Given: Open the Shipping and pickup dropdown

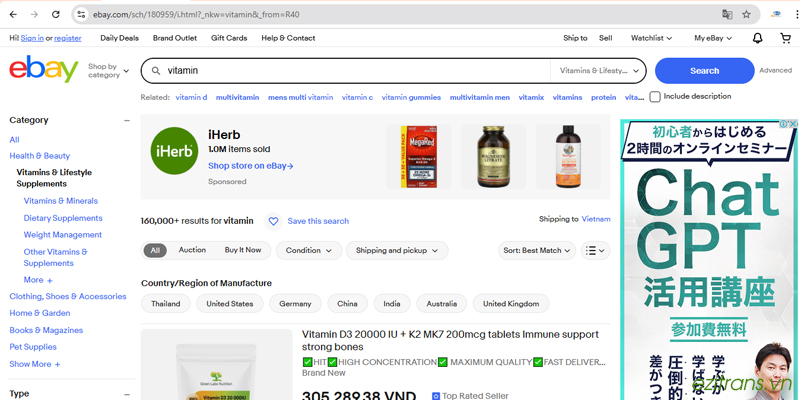Looking at the screenshot, I should point(397,251).
